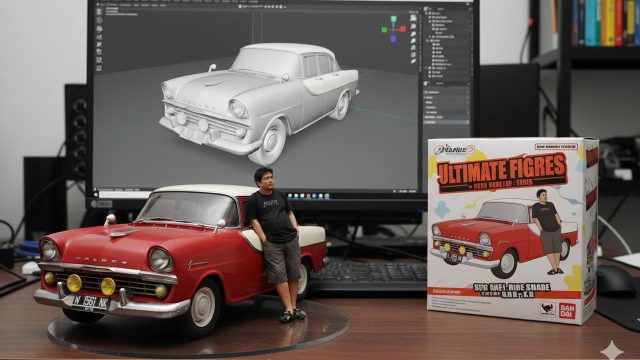The width and height of the screenshot is (640, 360).
Task: Click the left green axis handle on the gizmo
Action: [x=384, y=29]
